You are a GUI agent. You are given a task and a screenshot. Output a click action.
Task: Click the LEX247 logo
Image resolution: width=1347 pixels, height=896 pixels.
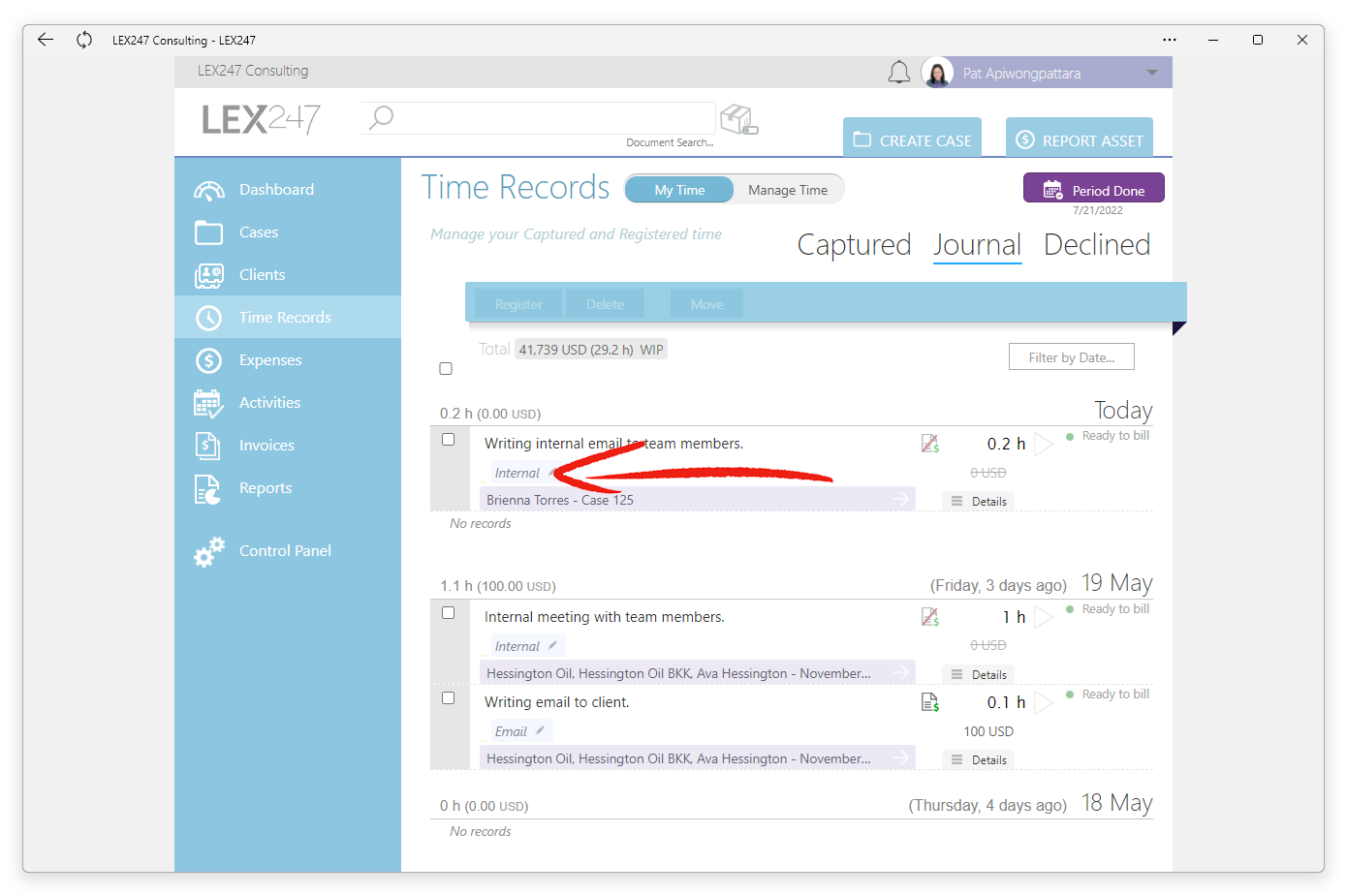click(261, 119)
